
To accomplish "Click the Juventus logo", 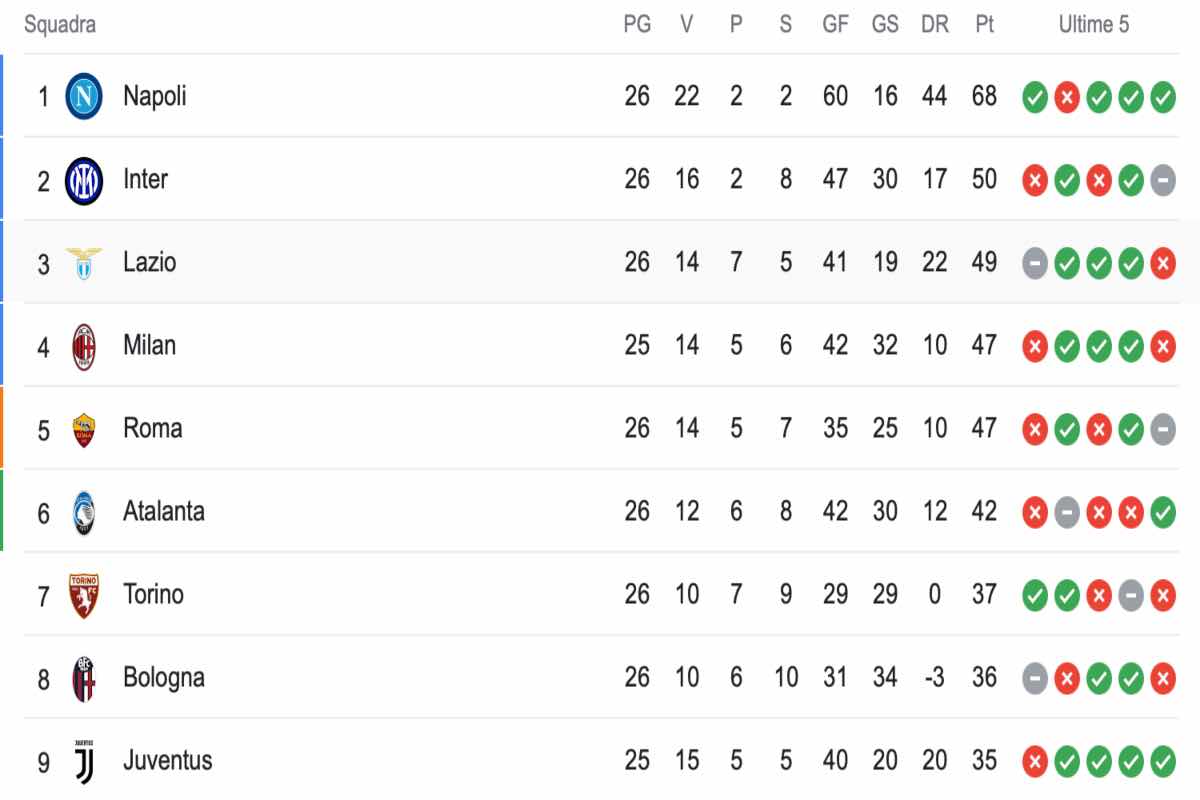I will (x=84, y=762).
